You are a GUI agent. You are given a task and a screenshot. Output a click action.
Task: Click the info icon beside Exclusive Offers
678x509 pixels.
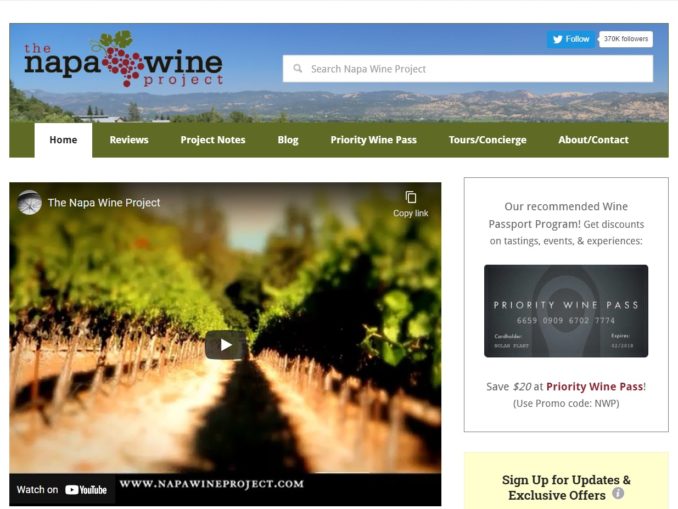coord(618,493)
